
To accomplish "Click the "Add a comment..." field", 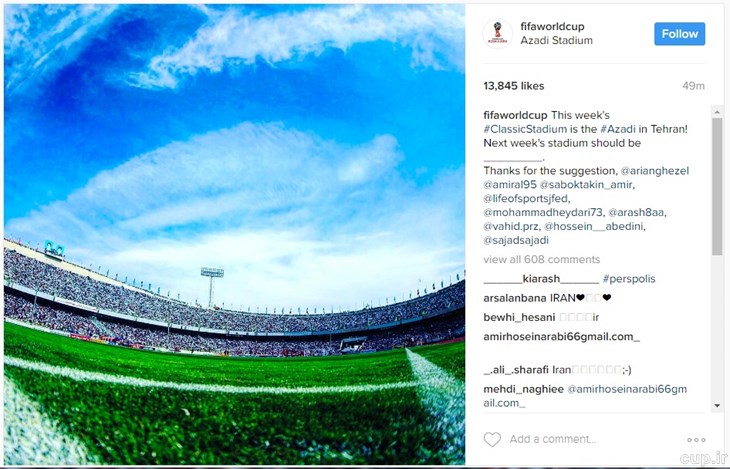I will coord(553,439).
